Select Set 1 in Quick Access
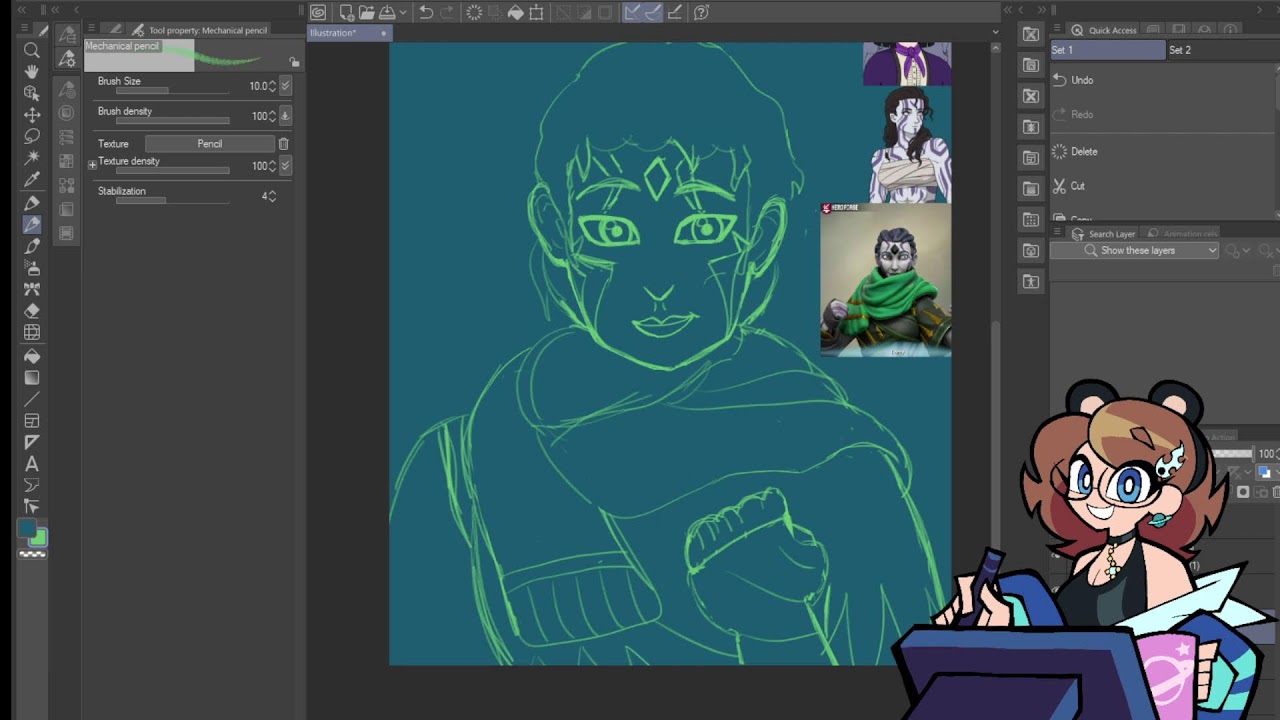The height and width of the screenshot is (720, 1280). pyautogui.click(x=1107, y=50)
